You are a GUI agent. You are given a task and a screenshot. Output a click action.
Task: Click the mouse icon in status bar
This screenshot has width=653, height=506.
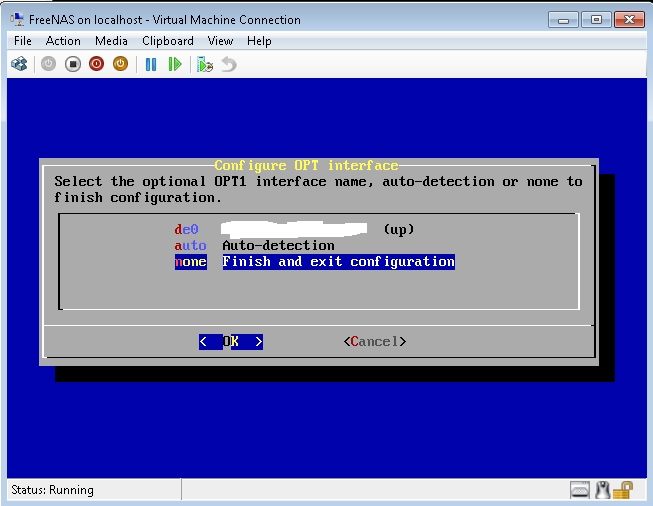click(x=602, y=490)
